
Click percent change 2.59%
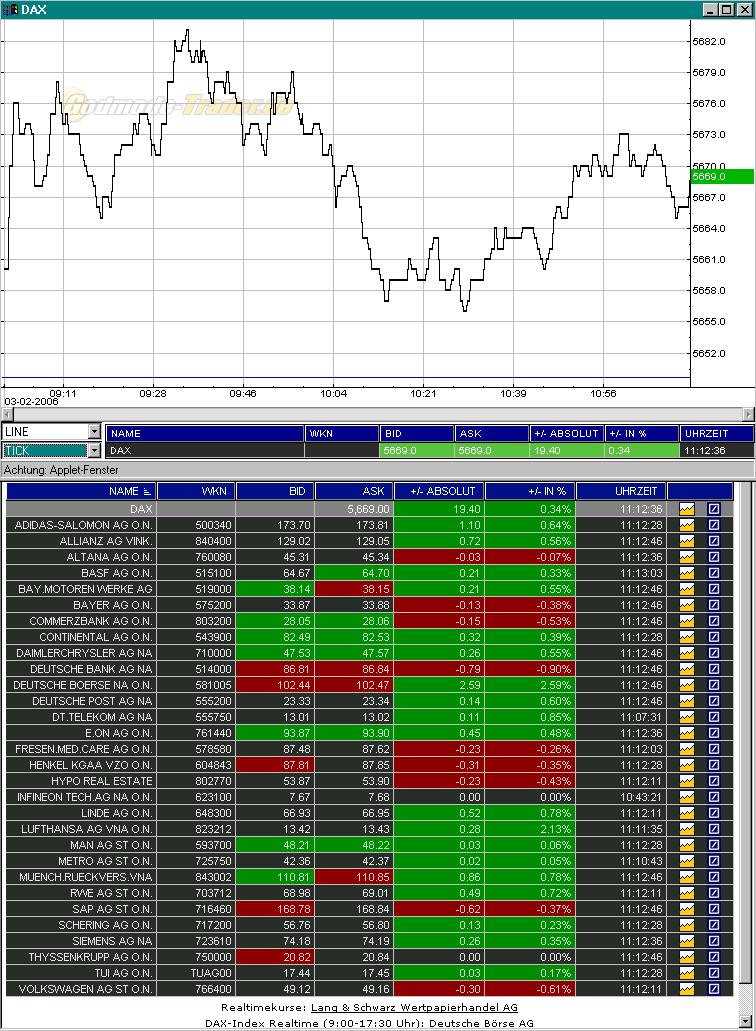point(555,685)
